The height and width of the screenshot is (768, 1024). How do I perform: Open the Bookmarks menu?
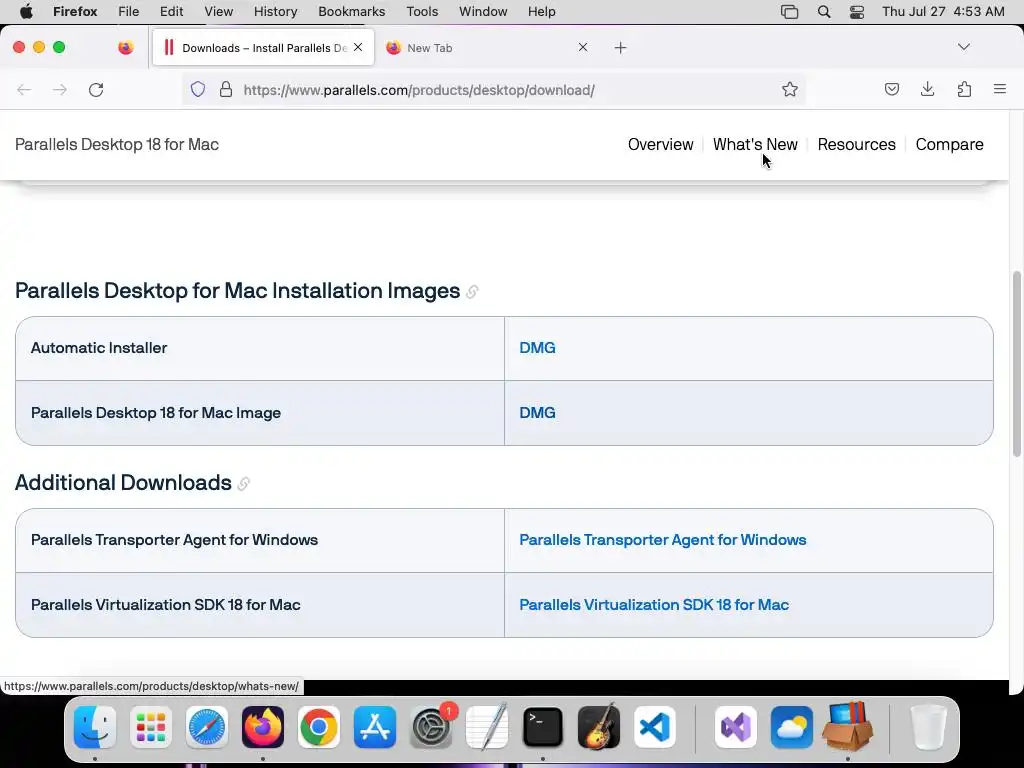click(352, 12)
